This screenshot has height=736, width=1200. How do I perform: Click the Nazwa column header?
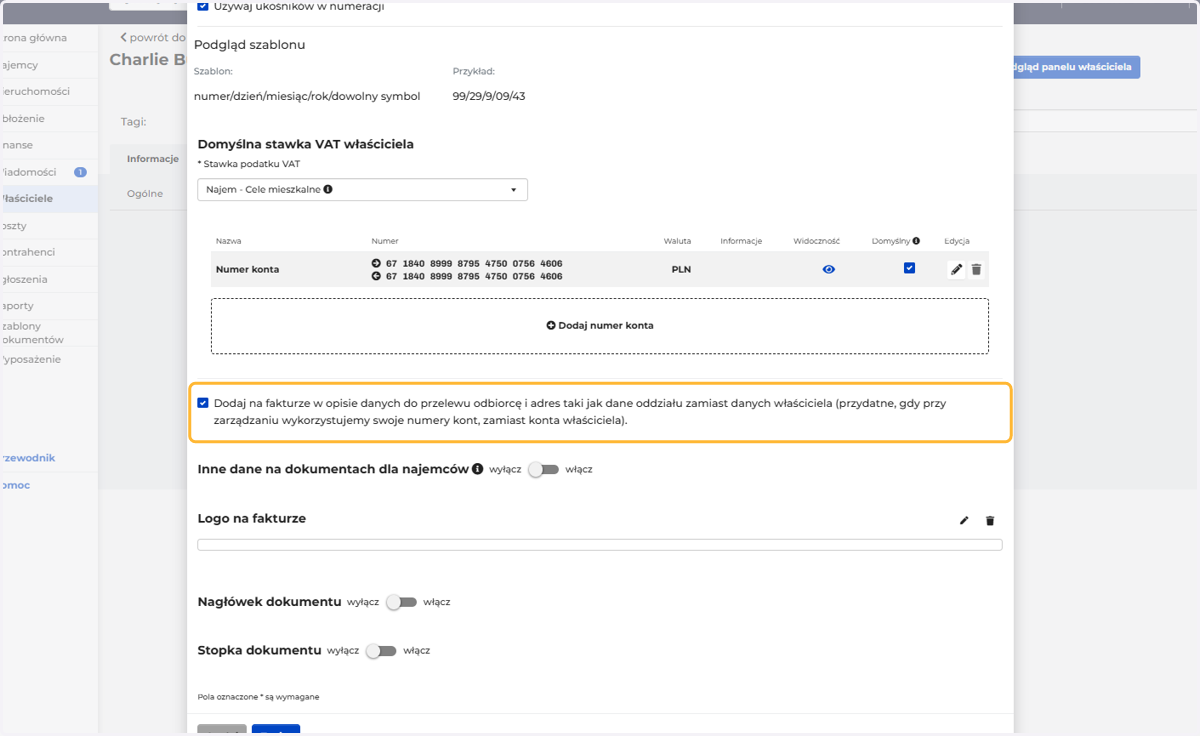[x=228, y=241]
